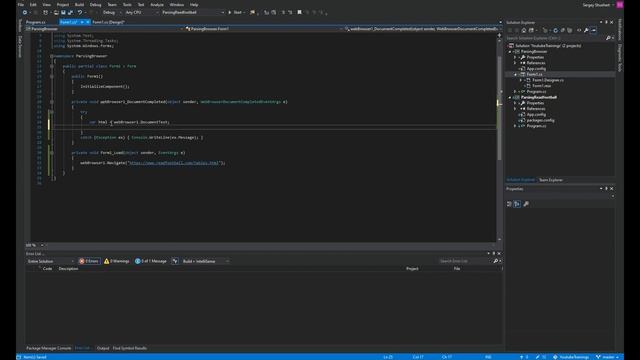
Task: Open the Build menu
Action: click(79, 4)
